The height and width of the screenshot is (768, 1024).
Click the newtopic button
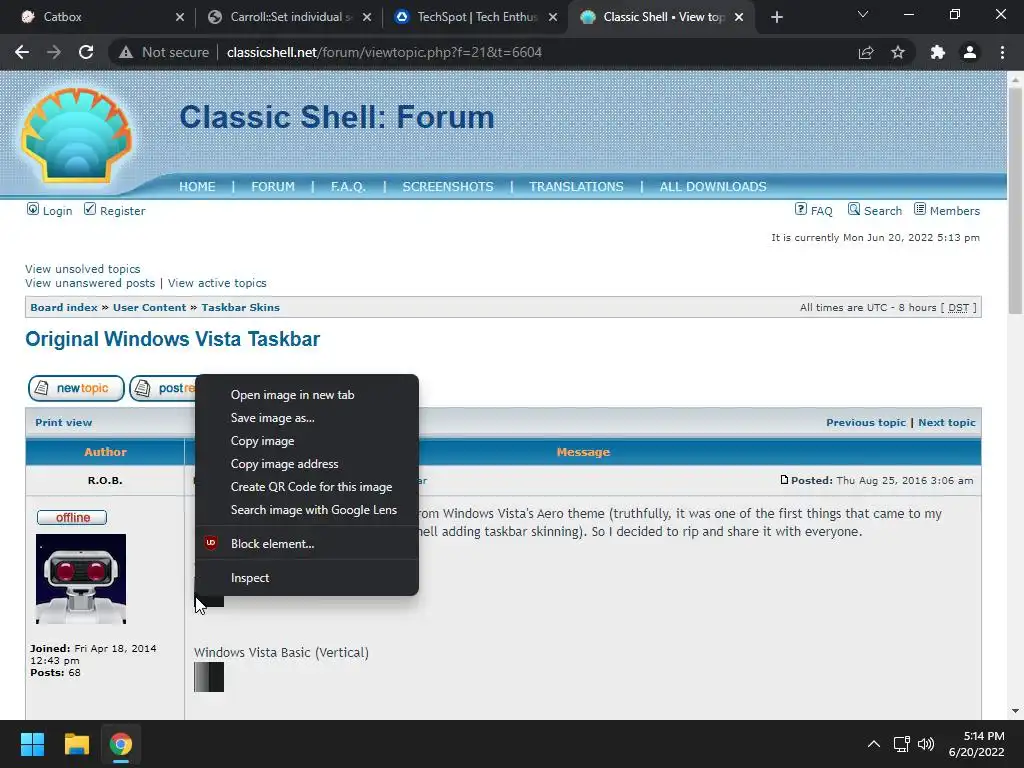[76, 388]
